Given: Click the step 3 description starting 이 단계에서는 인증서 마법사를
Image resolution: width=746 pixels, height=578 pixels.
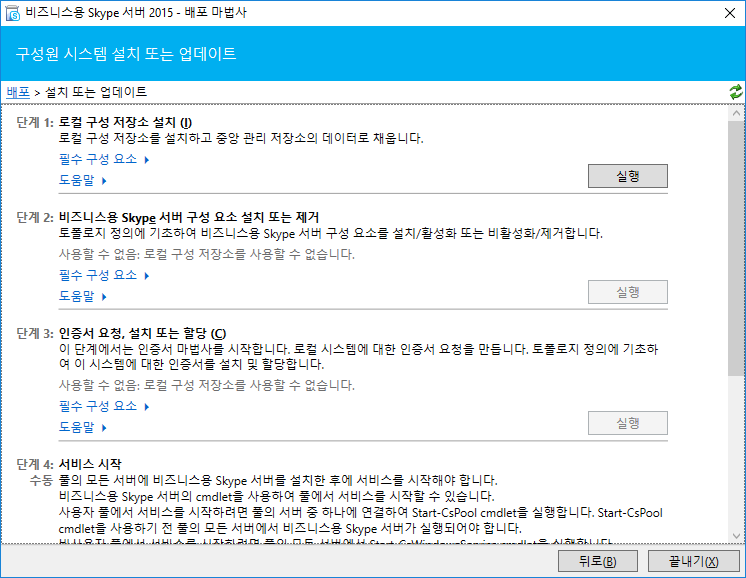Looking at the screenshot, I should point(358,357).
